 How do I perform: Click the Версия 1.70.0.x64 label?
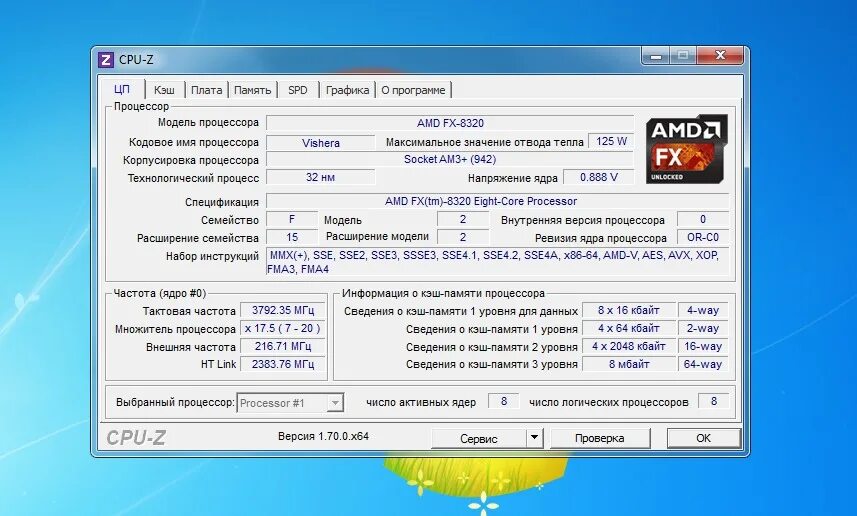324,436
